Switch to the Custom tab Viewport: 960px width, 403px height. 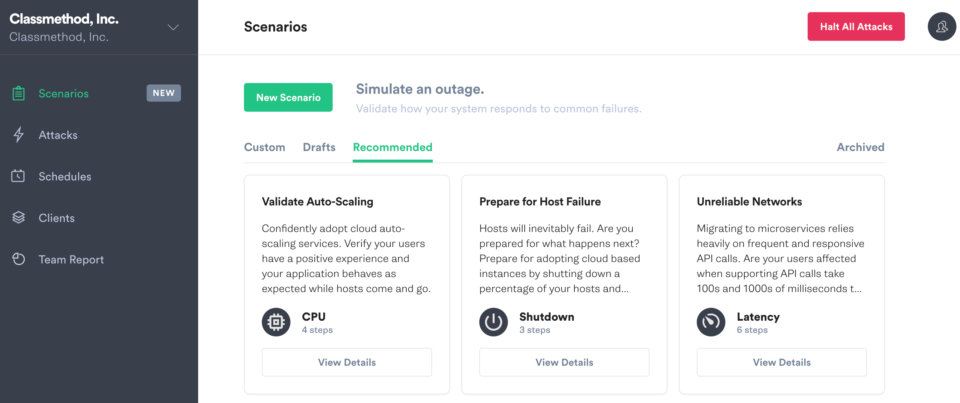[265, 147]
